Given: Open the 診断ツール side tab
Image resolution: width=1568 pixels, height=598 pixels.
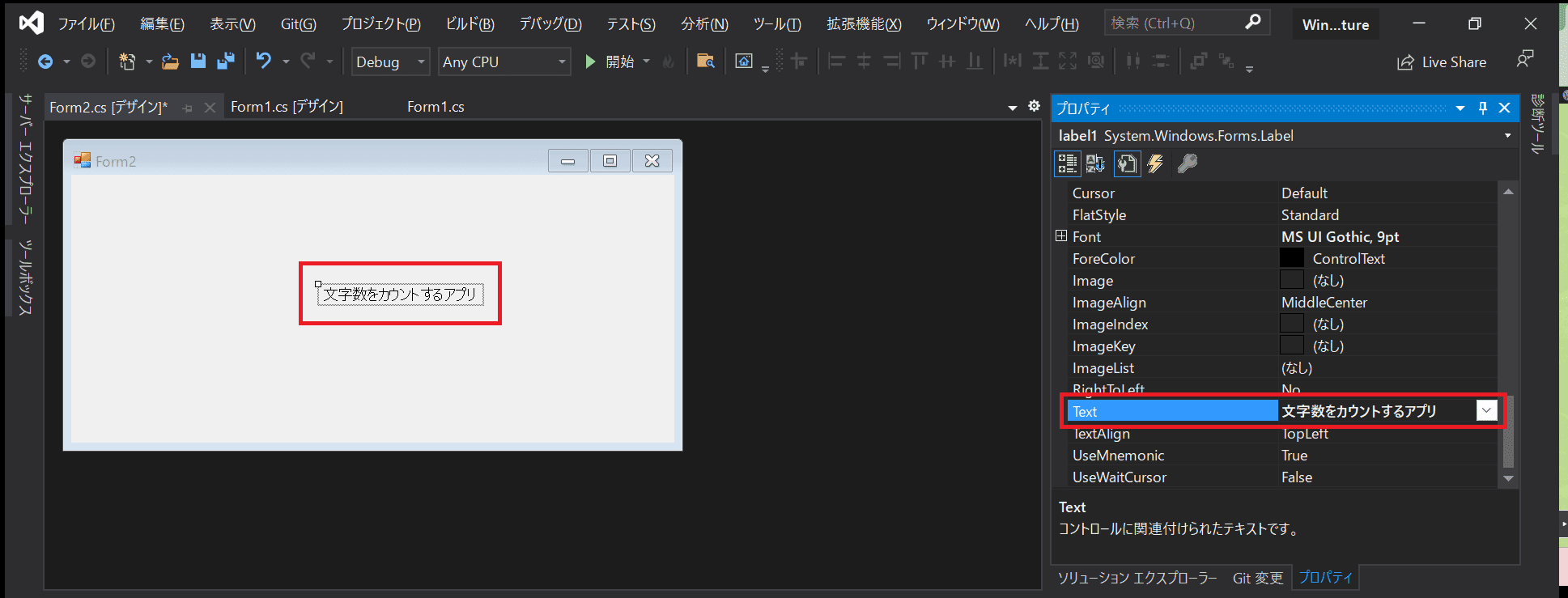Looking at the screenshot, I should point(1538,124).
